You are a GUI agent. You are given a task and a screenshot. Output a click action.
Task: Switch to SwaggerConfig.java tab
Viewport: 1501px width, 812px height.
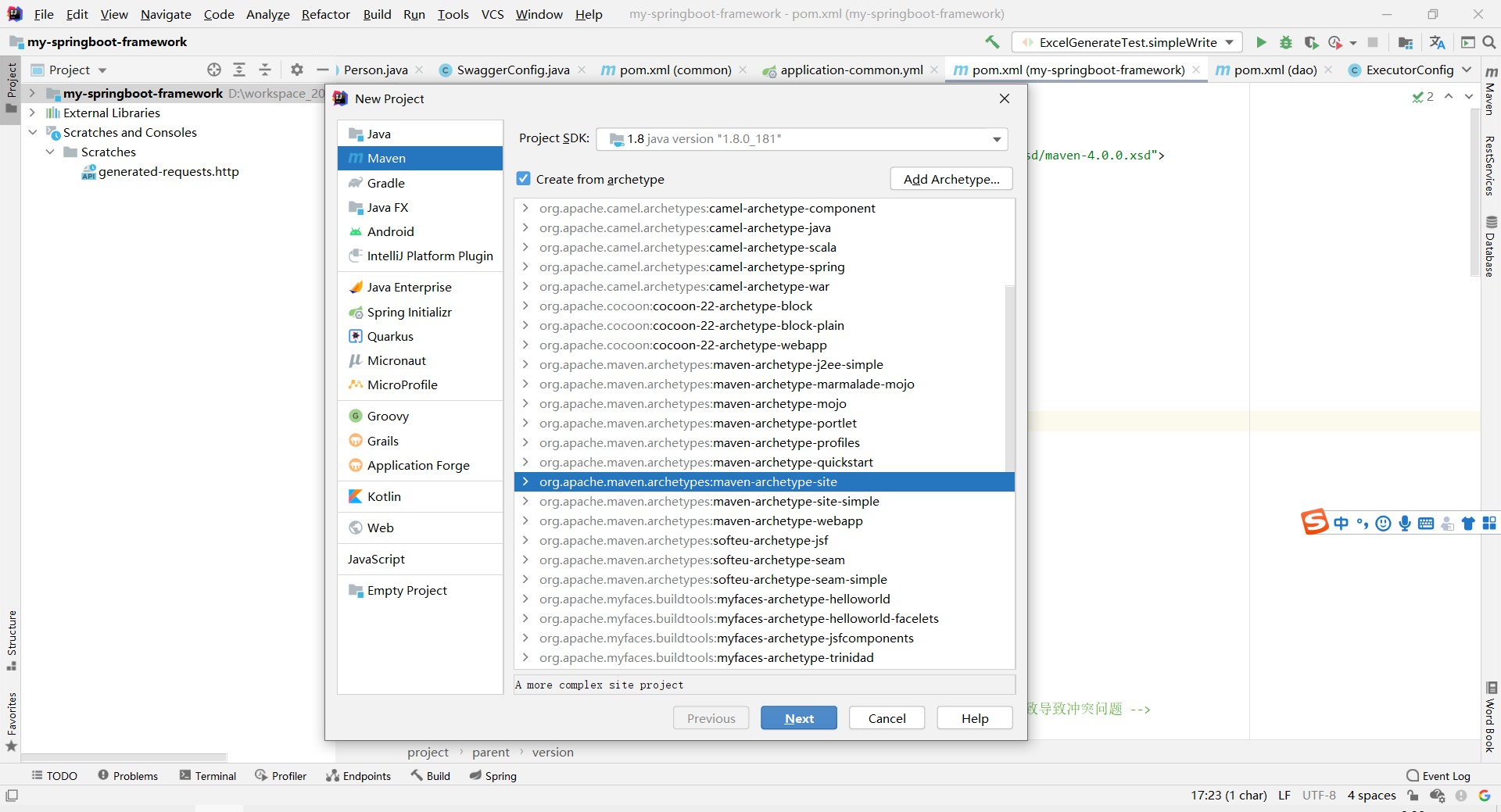pos(513,70)
